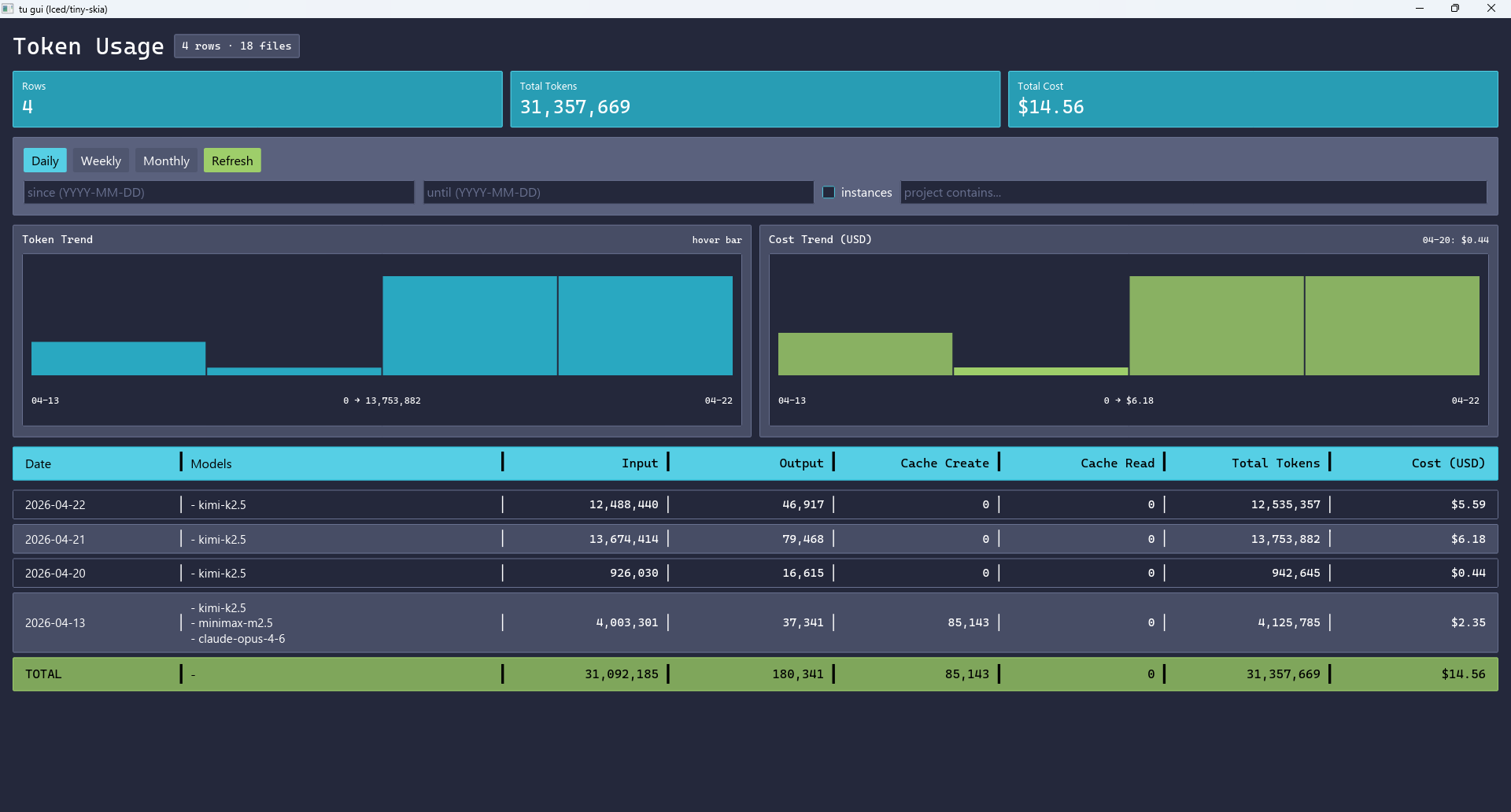Focus the since date input field
Screen dimensions: 1511x812
[219, 192]
